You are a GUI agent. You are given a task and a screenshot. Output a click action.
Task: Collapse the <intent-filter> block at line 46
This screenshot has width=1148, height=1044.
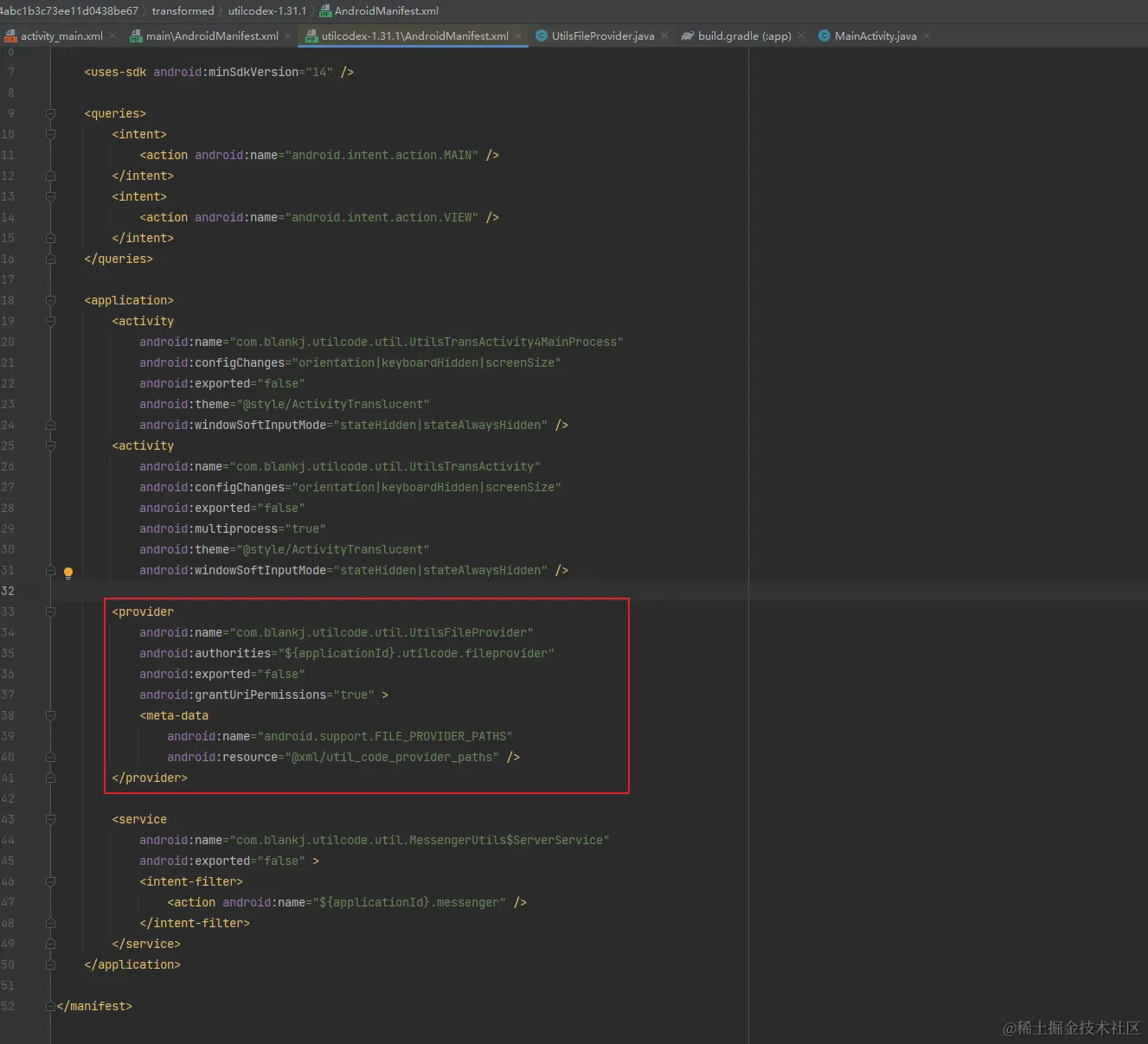coord(50,881)
